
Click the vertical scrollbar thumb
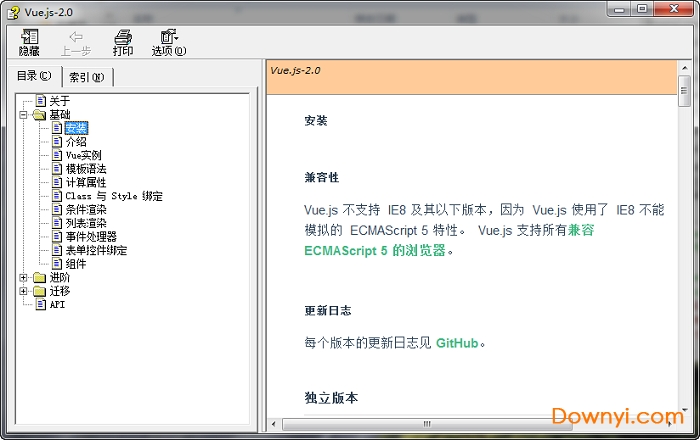pyautogui.click(x=684, y=91)
